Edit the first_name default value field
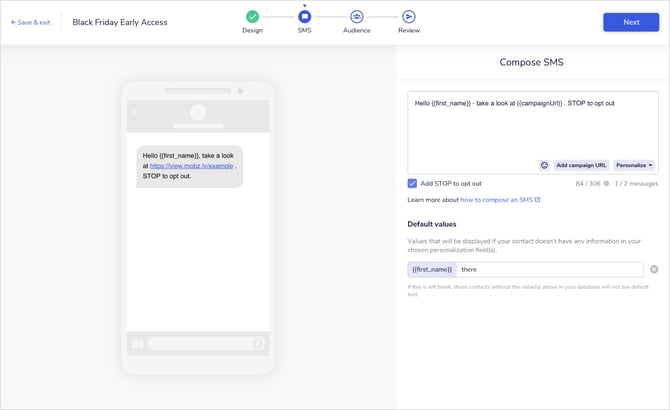 coord(550,269)
